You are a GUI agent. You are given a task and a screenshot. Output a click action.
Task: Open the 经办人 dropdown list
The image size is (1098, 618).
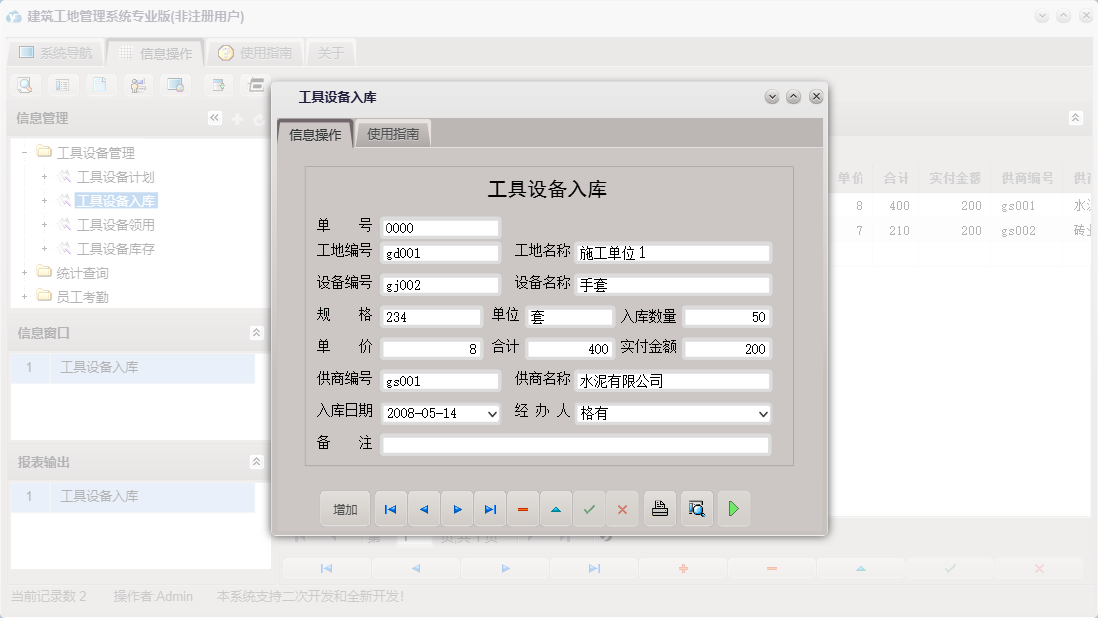pos(764,413)
